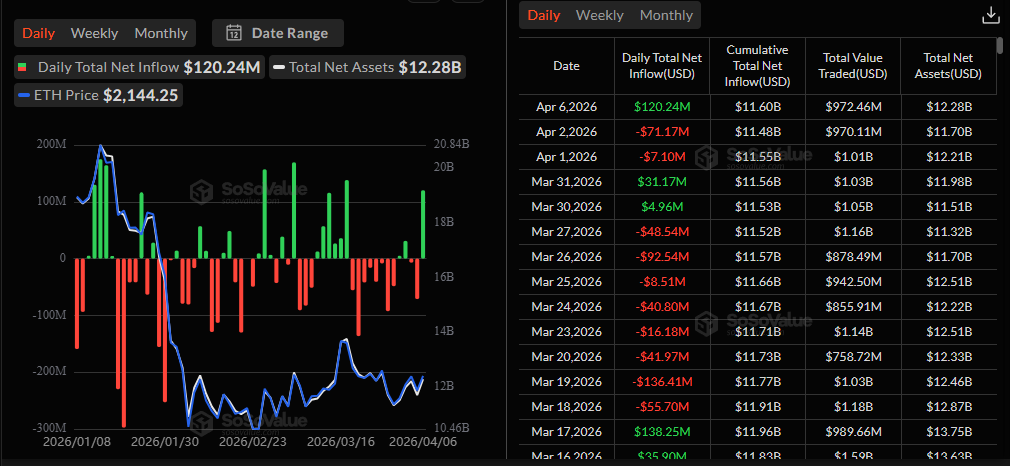Click the Total Value Traded column header

tap(853, 66)
